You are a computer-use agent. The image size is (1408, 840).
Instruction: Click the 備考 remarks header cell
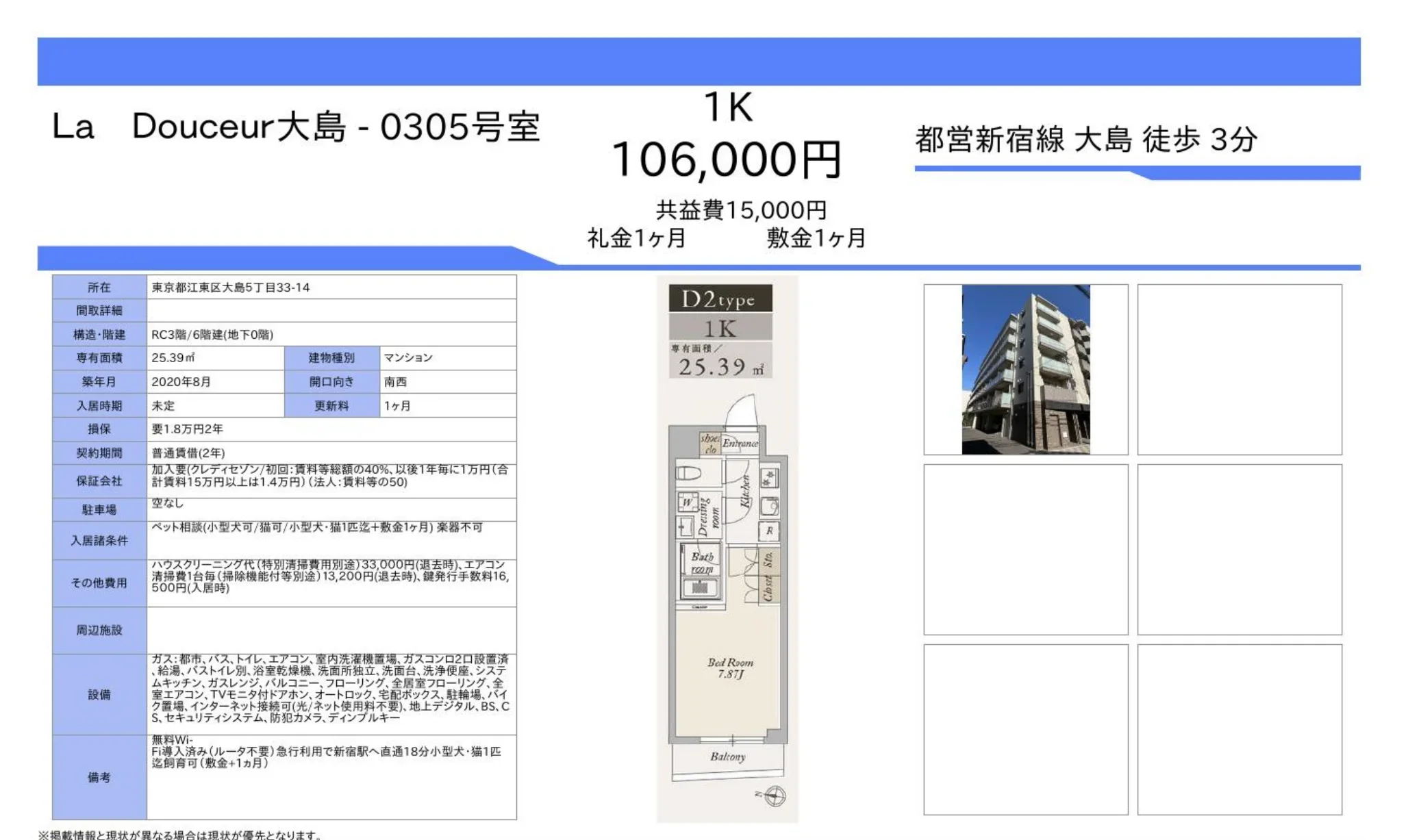(x=99, y=777)
